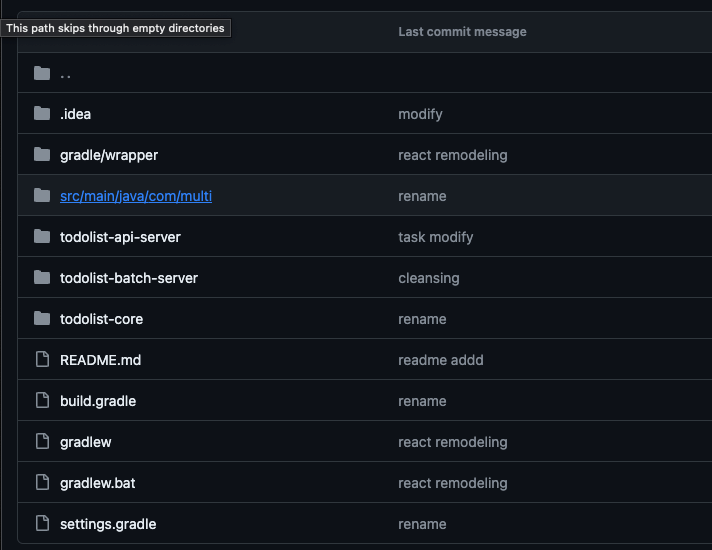Open the .idea folder

[x=75, y=114]
